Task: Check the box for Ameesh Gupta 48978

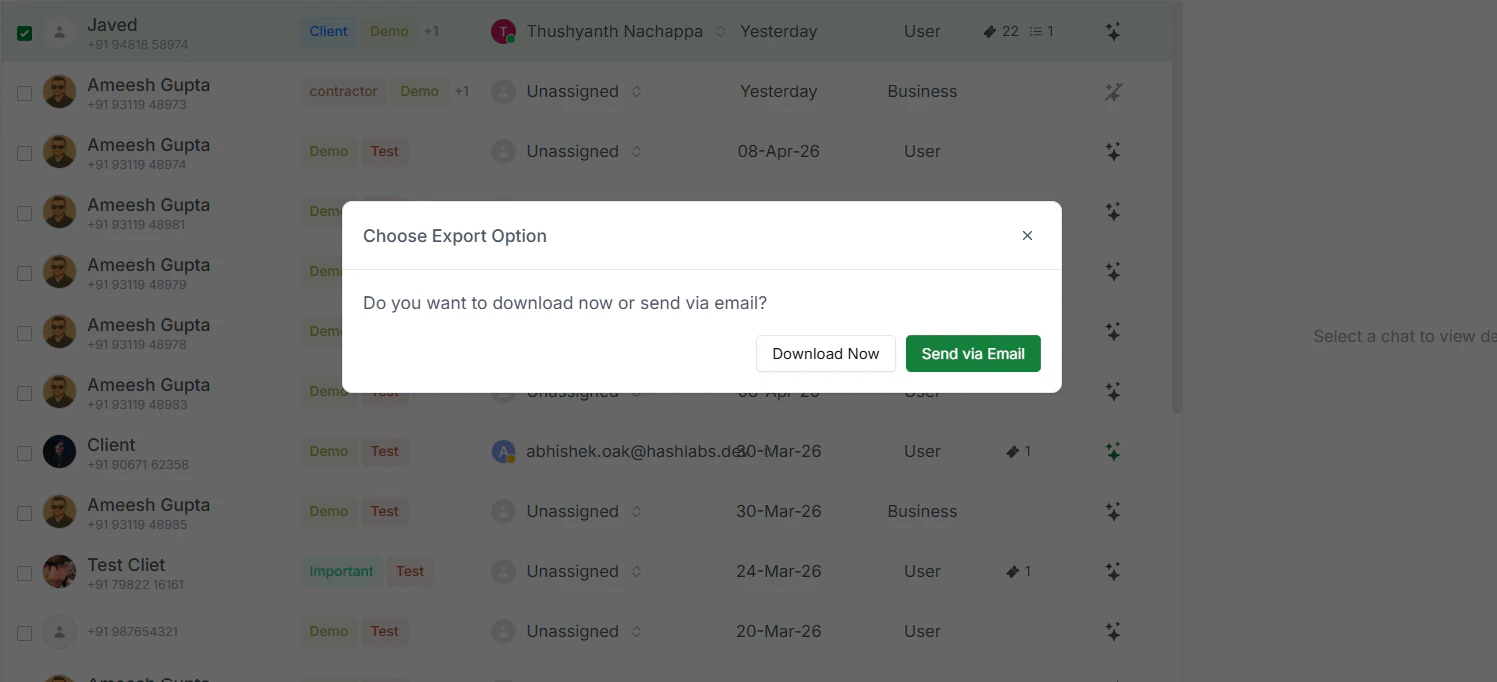Action: [25, 333]
